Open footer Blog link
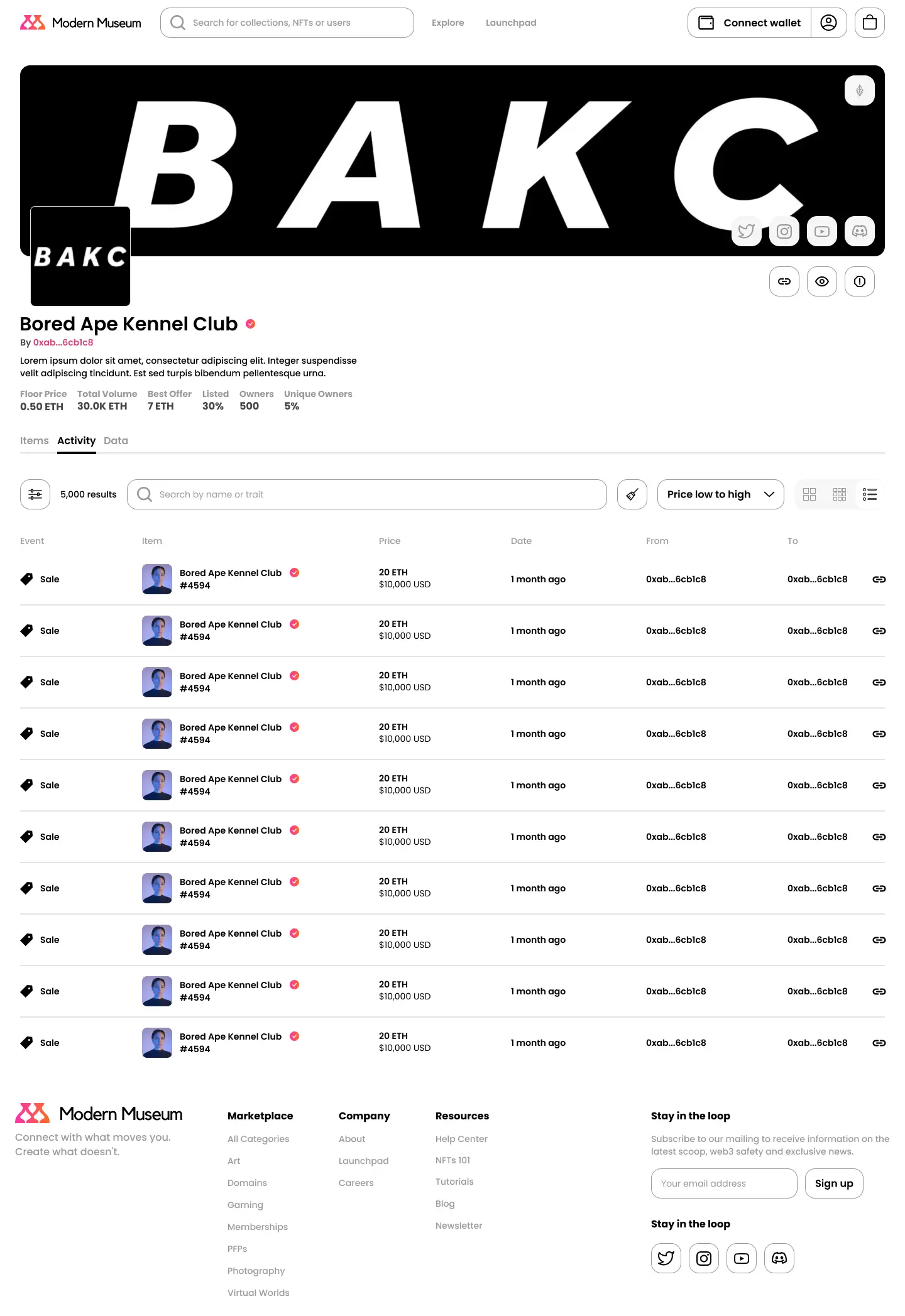The image size is (905, 1316). tap(445, 1204)
